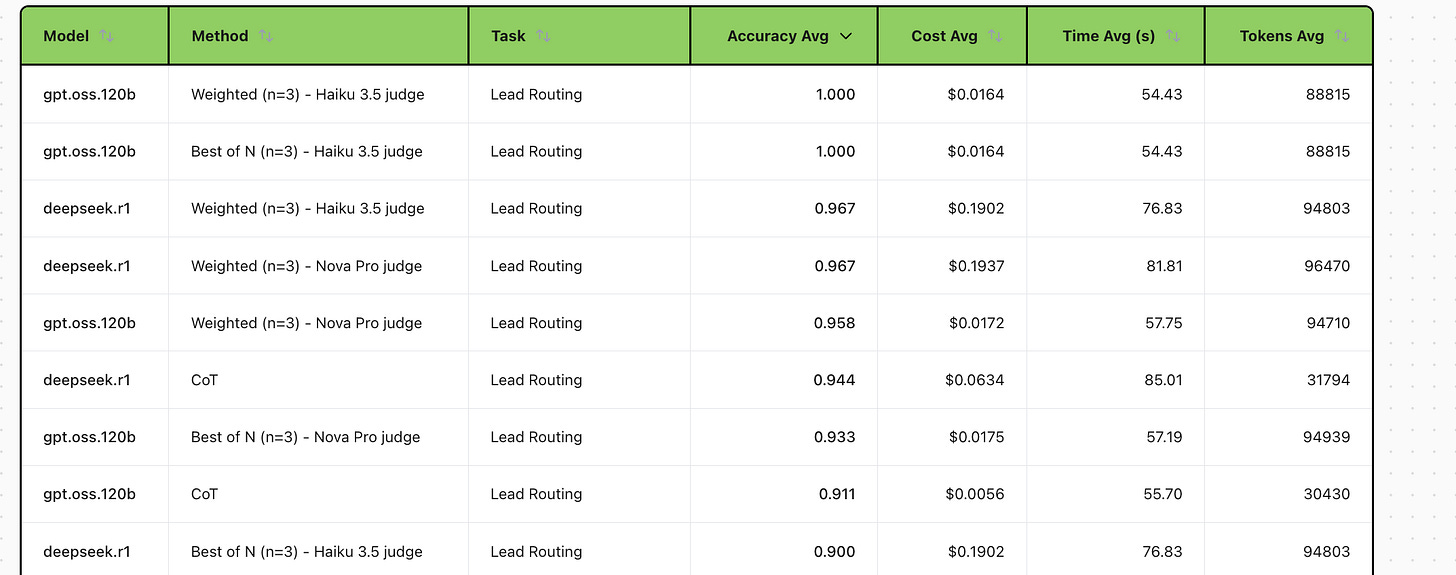The image size is (1456, 575).
Task: Click the Model column header label
Action: point(66,36)
